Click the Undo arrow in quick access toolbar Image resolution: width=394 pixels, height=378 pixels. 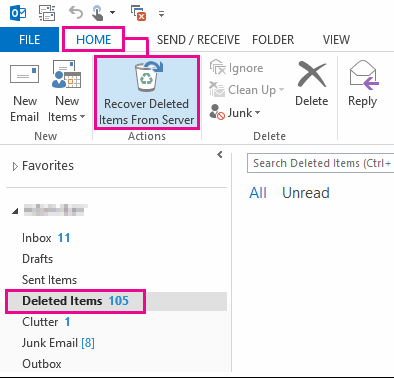pyautogui.click(x=76, y=13)
